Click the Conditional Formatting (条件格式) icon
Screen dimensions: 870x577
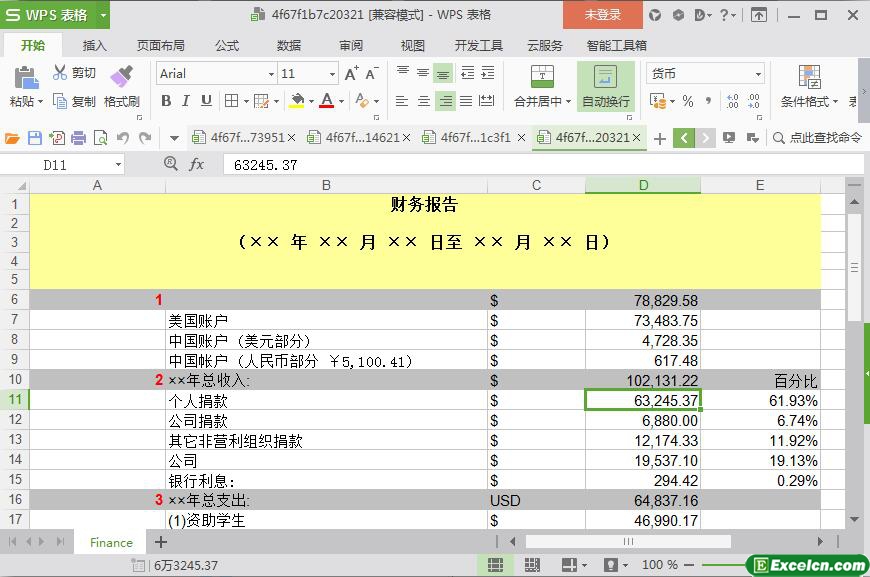(x=809, y=78)
